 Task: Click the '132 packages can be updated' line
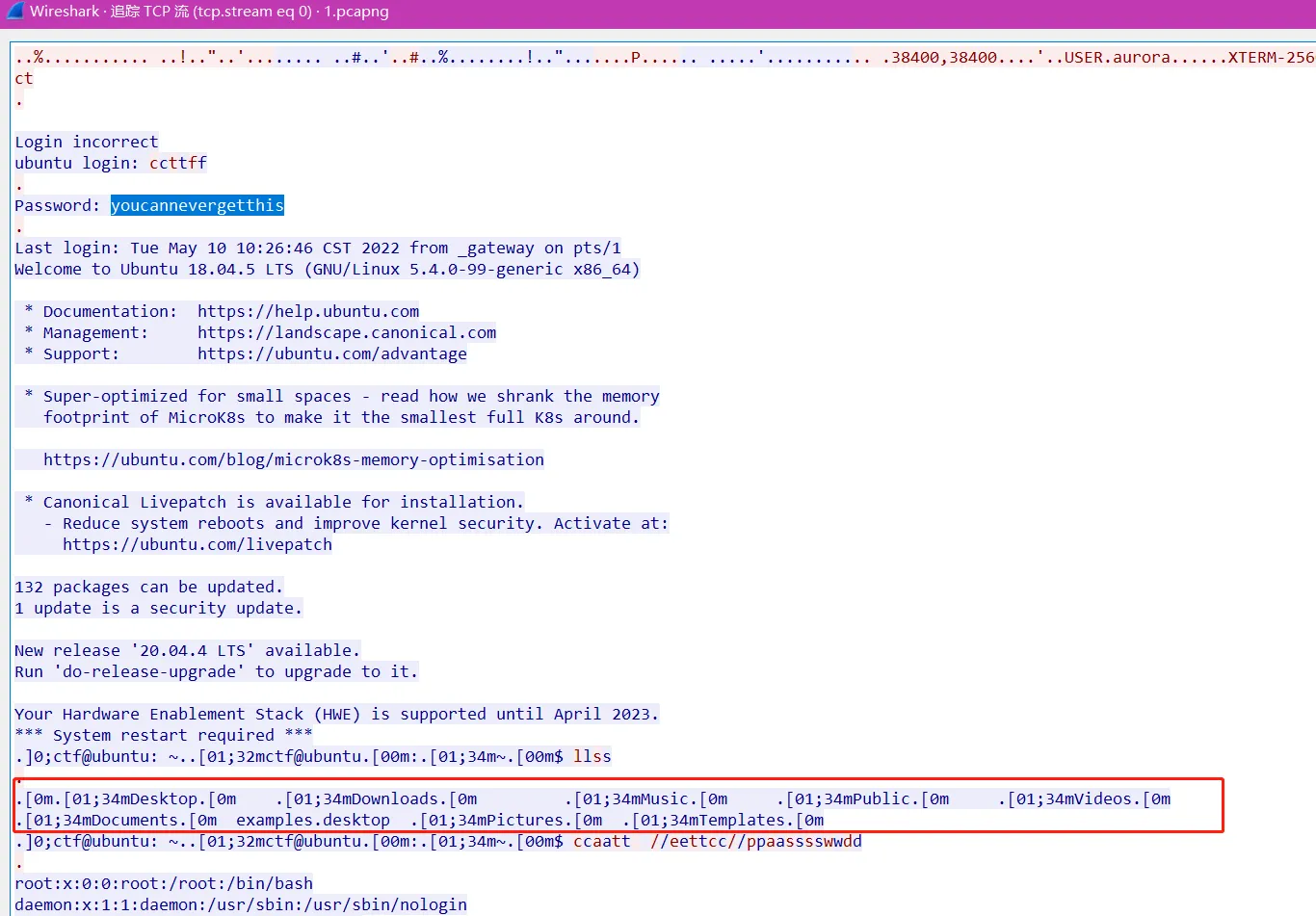point(148,587)
